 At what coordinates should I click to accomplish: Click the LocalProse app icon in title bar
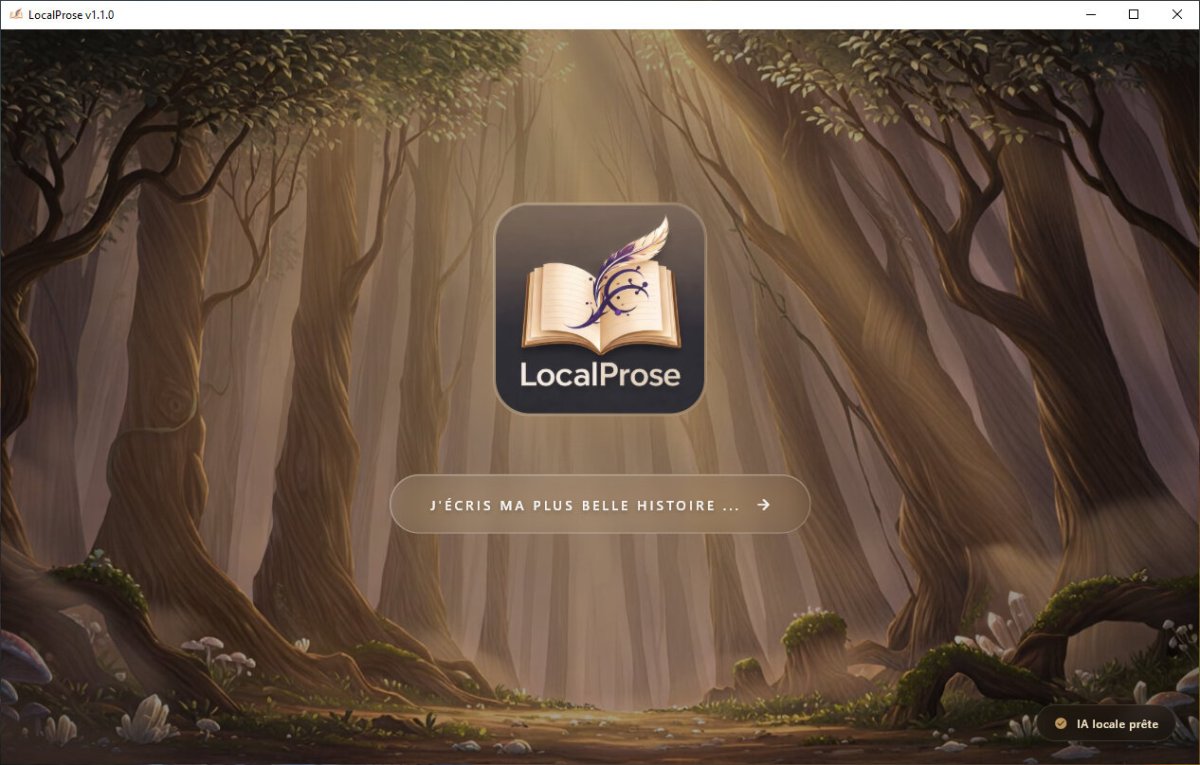click(x=17, y=15)
